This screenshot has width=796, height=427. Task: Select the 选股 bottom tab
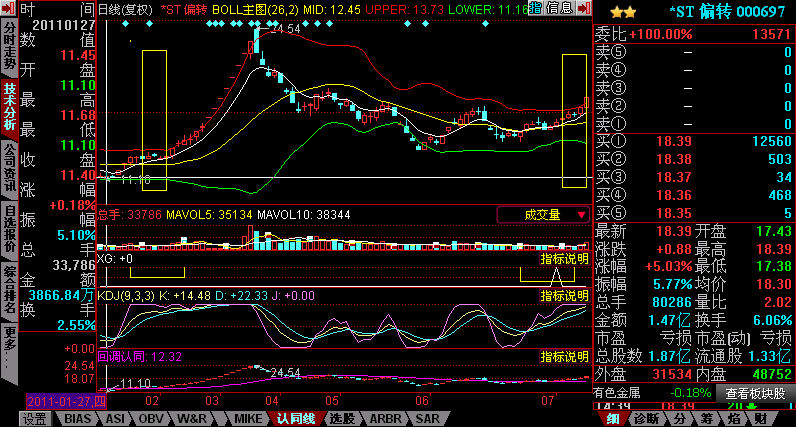[x=342, y=419]
